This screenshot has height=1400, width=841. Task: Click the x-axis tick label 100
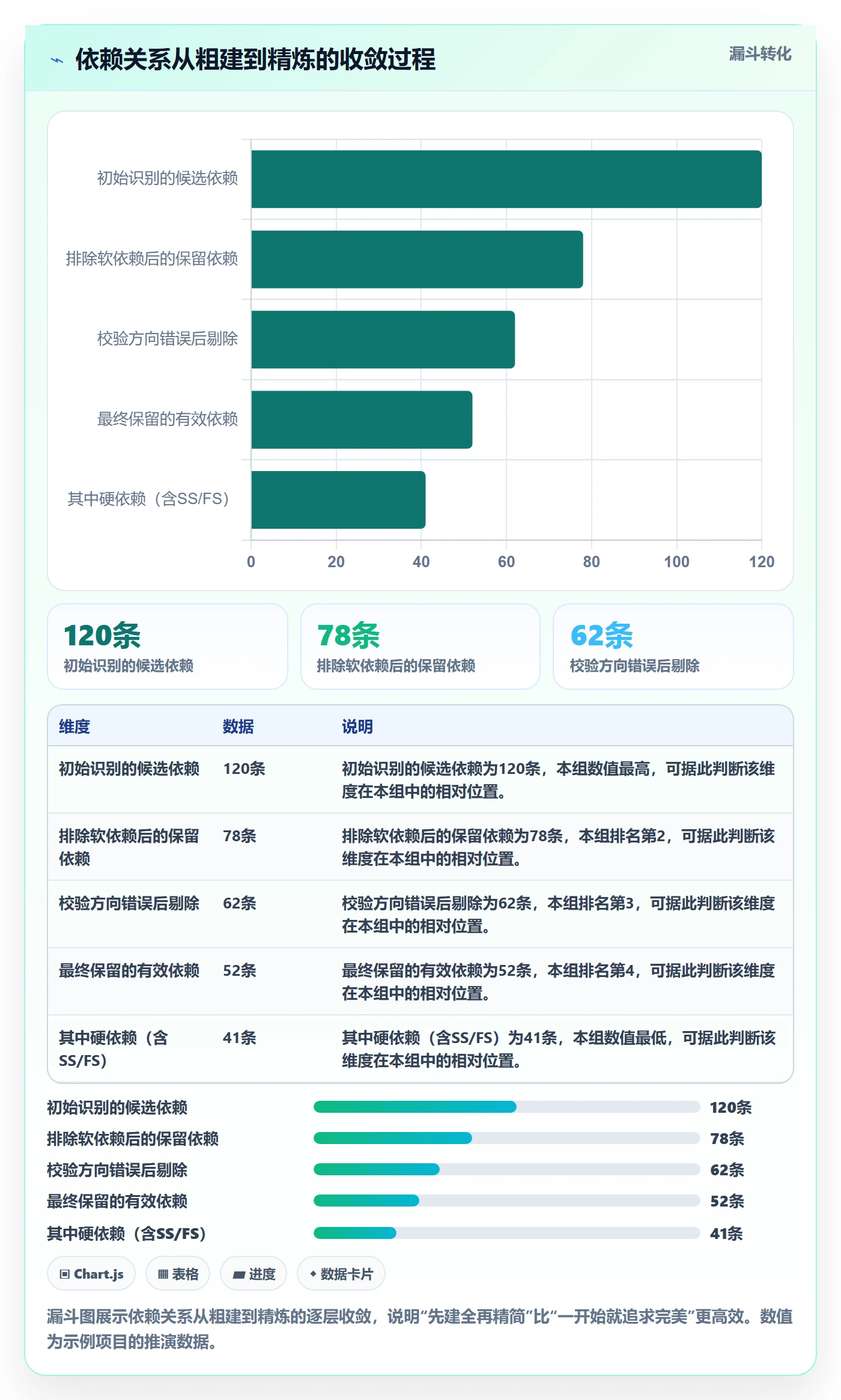click(x=676, y=562)
